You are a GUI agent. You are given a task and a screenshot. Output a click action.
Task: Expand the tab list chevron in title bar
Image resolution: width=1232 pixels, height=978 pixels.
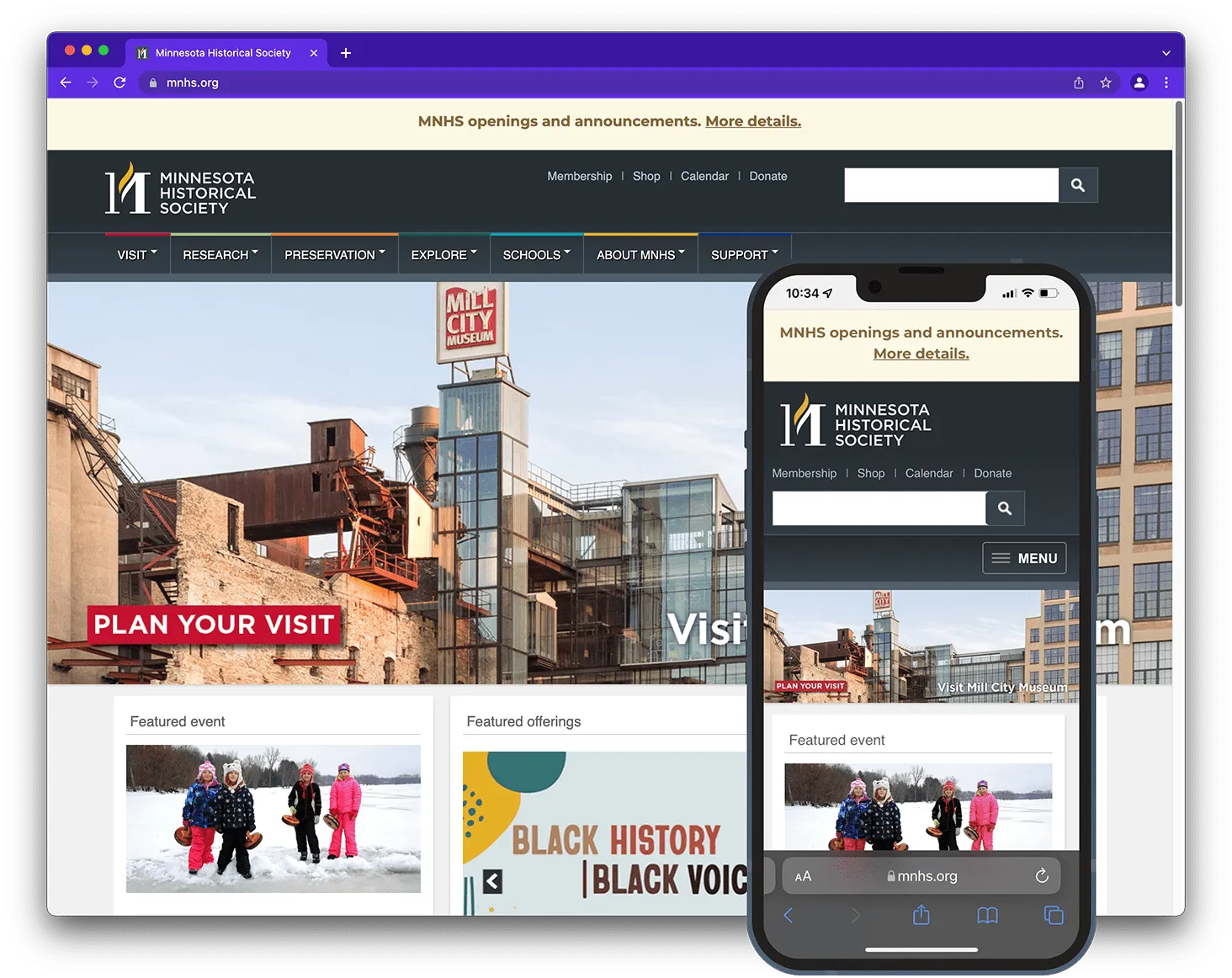(1166, 53)
